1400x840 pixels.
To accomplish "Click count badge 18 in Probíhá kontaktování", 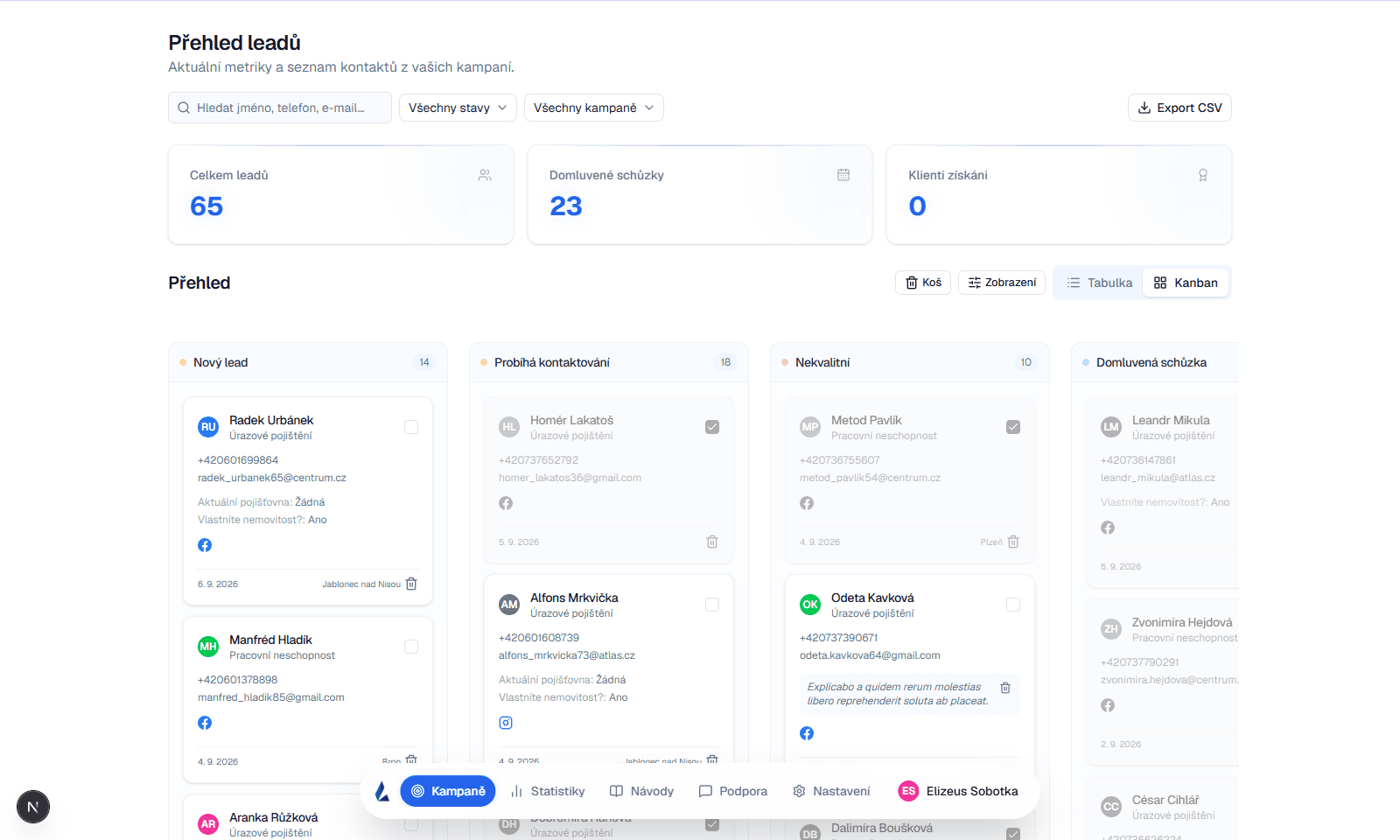I will tap(725, 362).
